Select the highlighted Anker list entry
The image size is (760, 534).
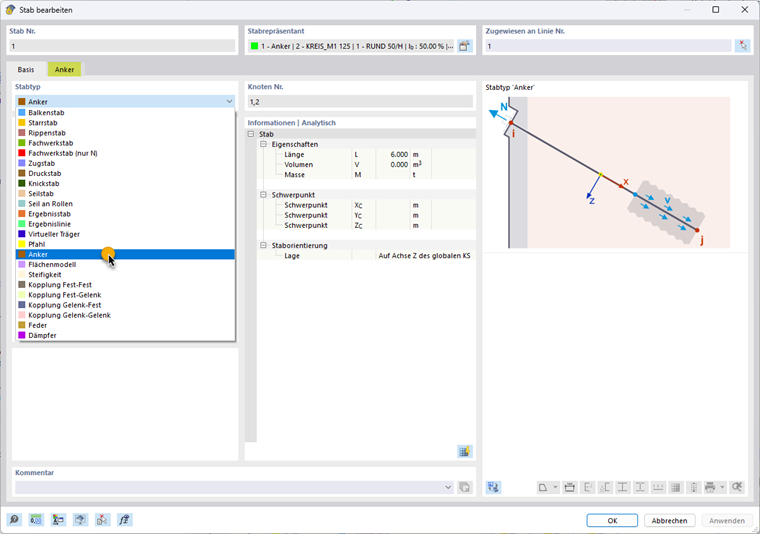click(126, 254)
